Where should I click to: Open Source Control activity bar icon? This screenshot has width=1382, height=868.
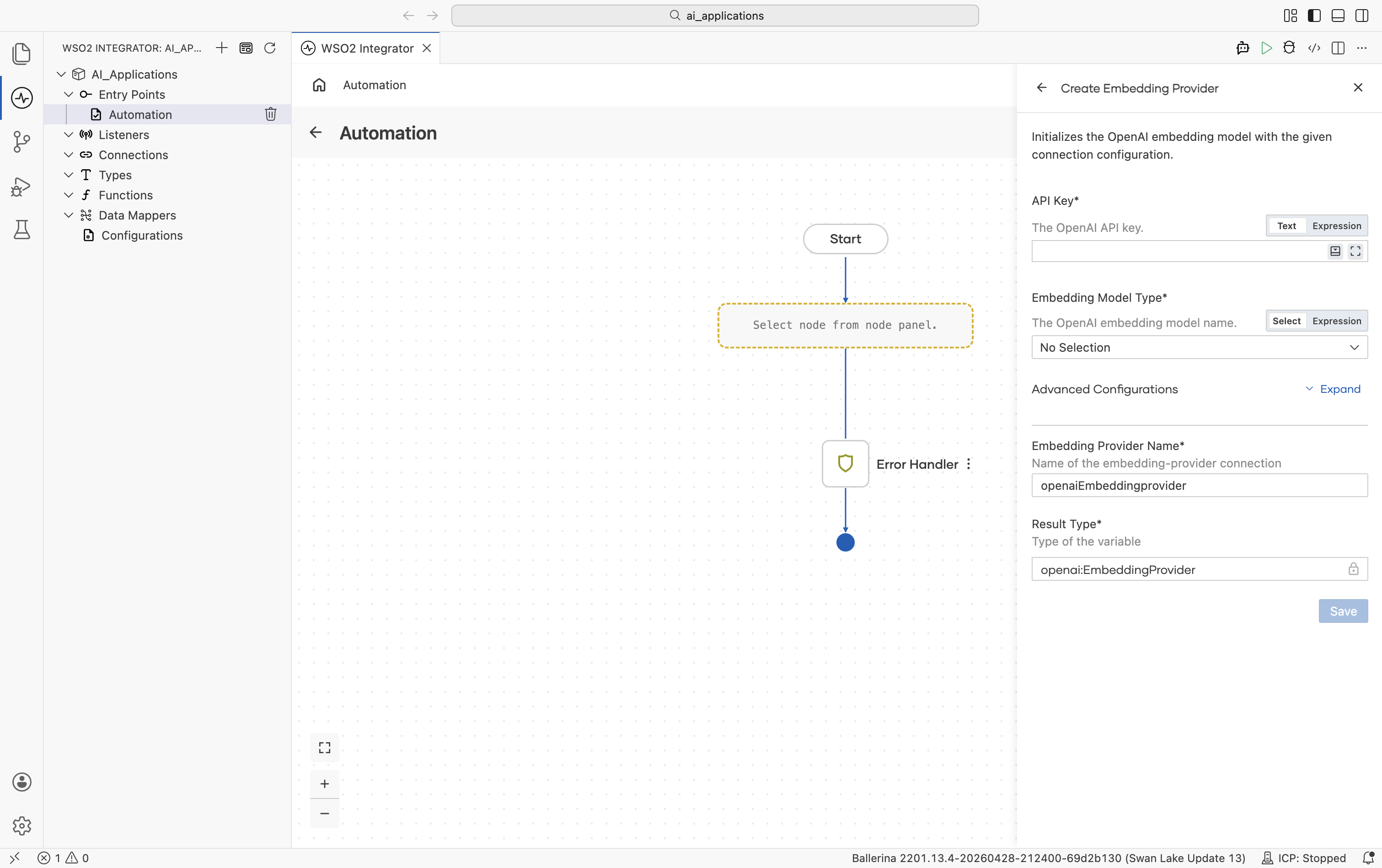pos(21,142)
